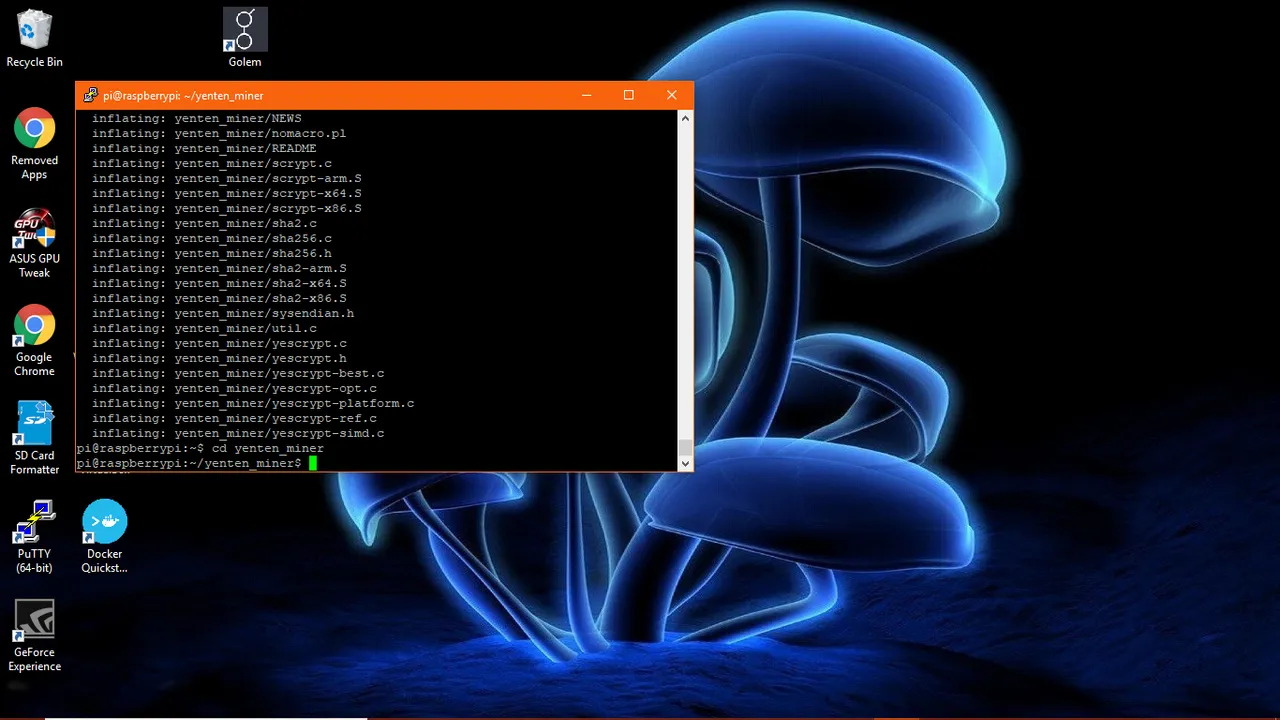This screenshot has width=1280, height=720.
Task: Click the line 'inflating: yenten_miner/scrypt.c'
Action: [x=212, y=163]
